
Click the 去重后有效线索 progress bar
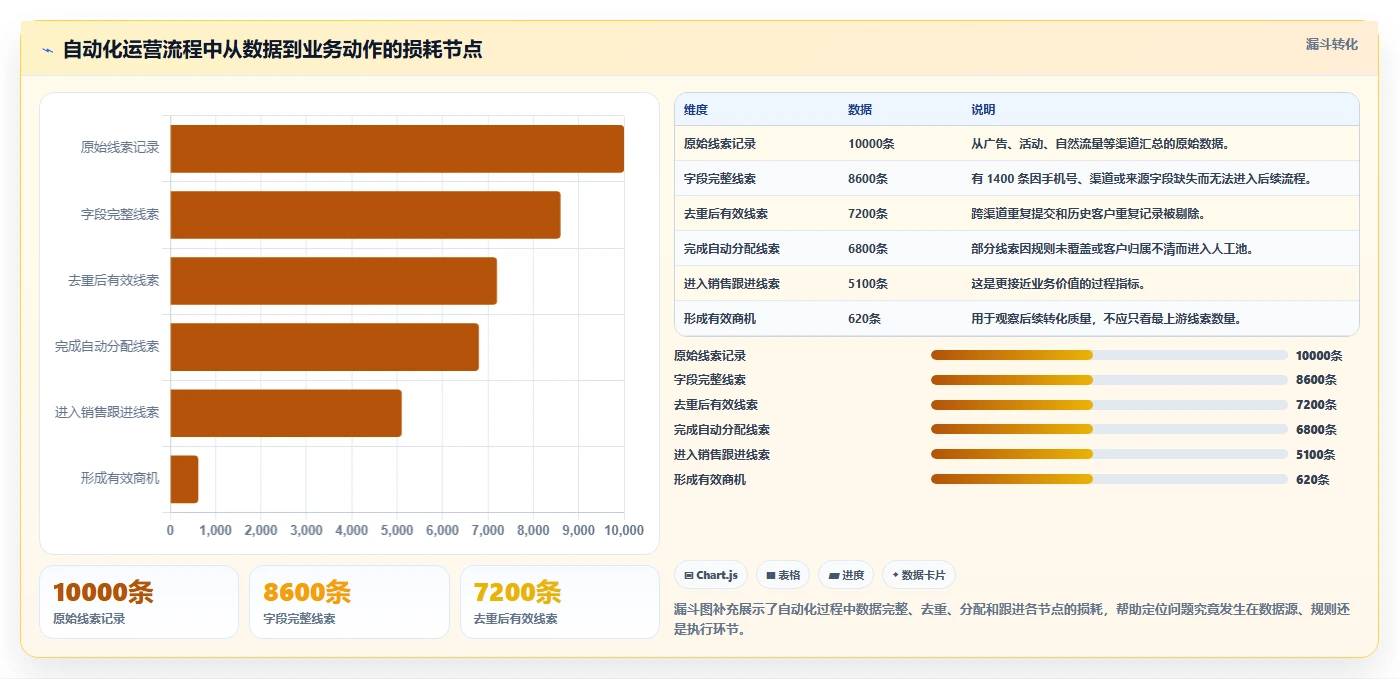point(1109,405)
